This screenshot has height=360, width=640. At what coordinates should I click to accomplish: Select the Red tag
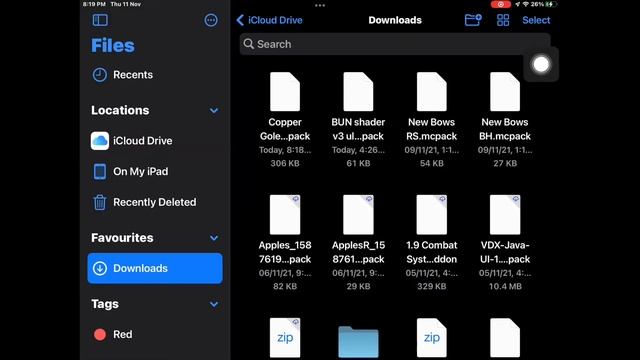[155, 334]
